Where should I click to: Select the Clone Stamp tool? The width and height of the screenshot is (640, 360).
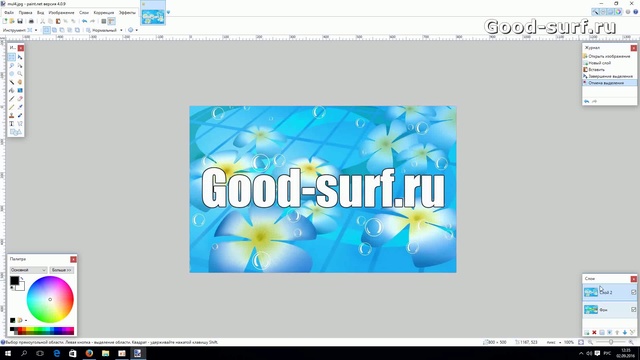pos(12,116)
